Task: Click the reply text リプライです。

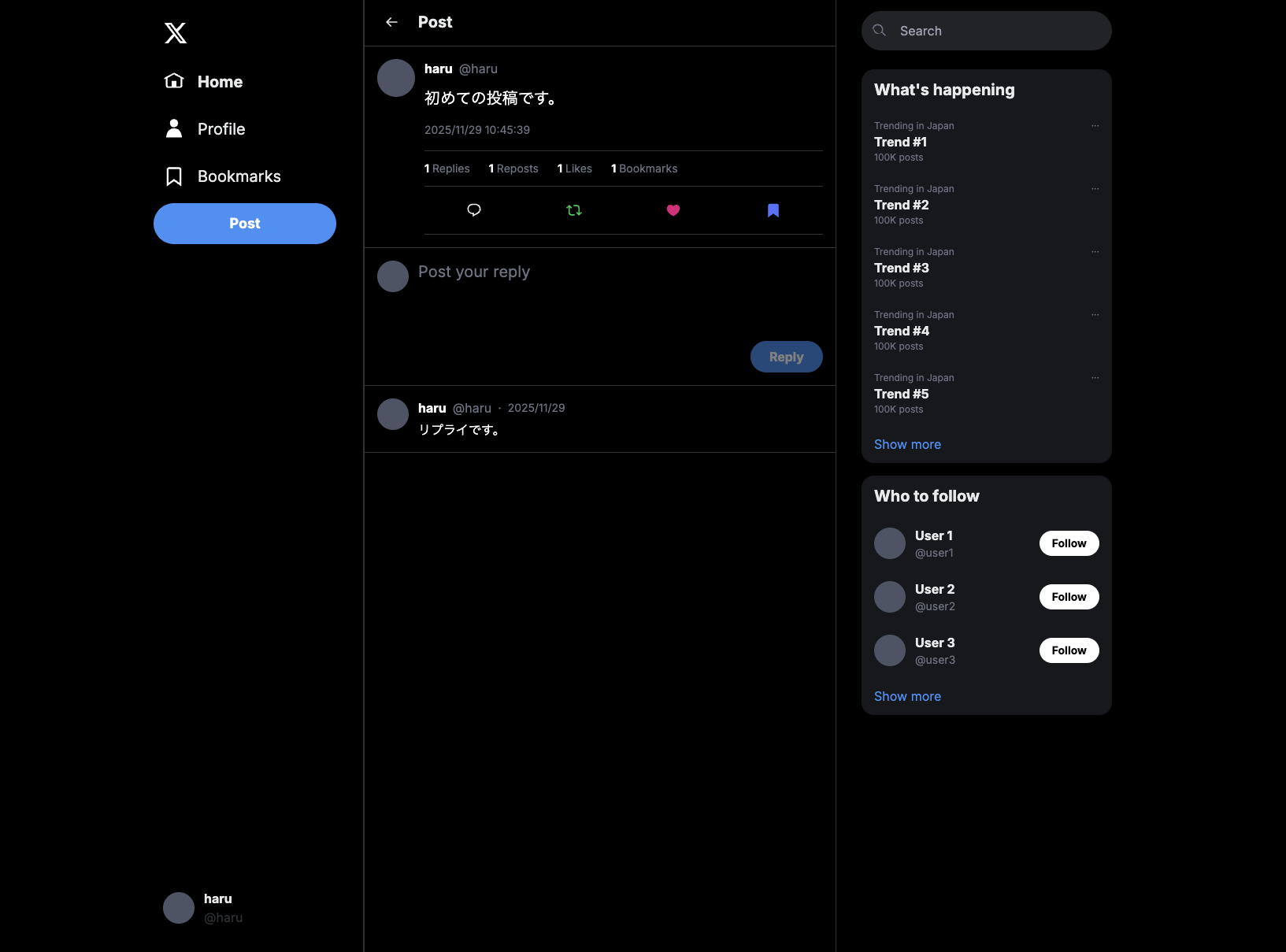Action: point(460,430)
